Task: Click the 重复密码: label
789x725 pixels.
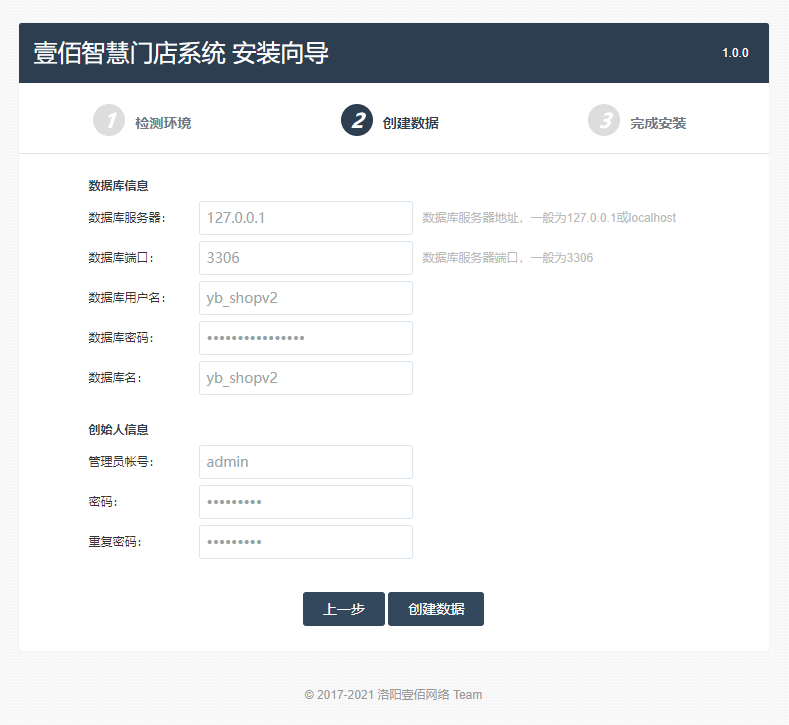Action: pyautogui.click(x=115, y=542)
